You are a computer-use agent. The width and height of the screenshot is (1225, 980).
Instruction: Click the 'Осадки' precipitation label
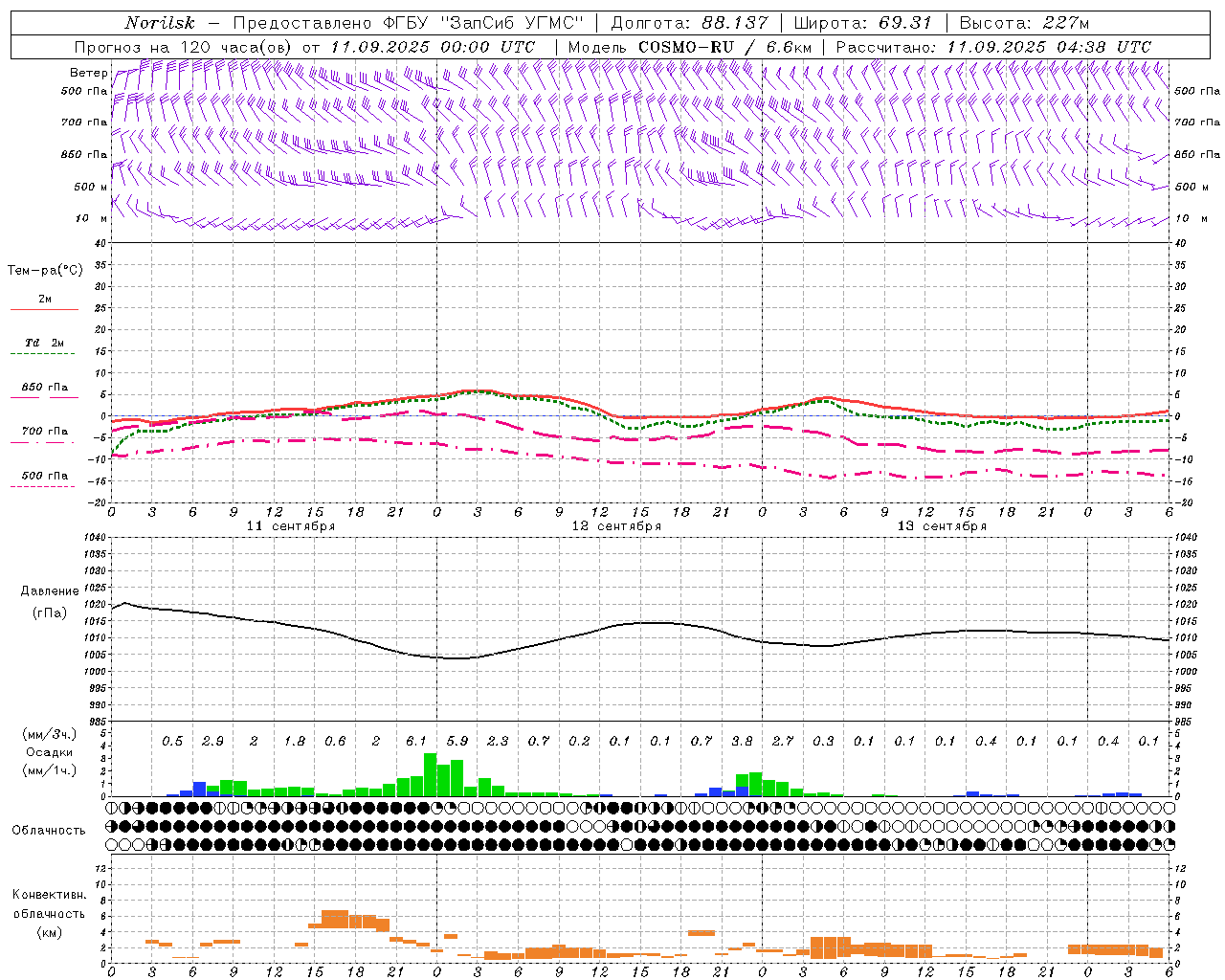(50, 752)
